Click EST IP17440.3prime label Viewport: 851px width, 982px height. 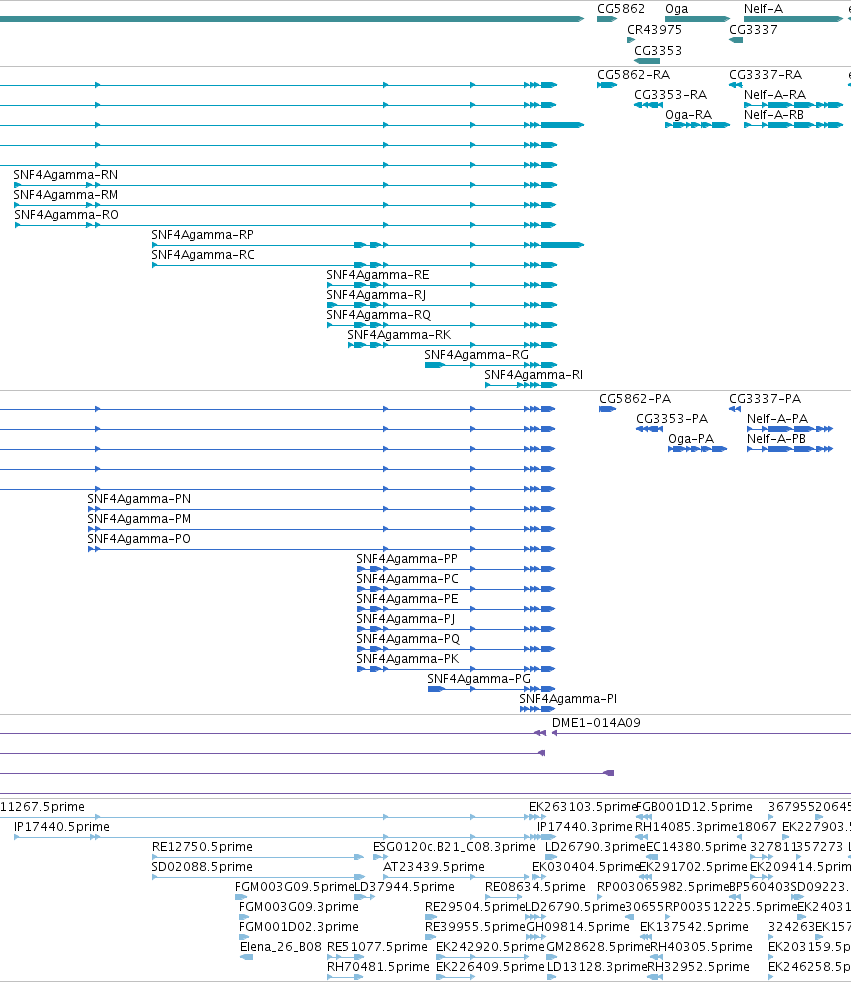pos(584,827)
